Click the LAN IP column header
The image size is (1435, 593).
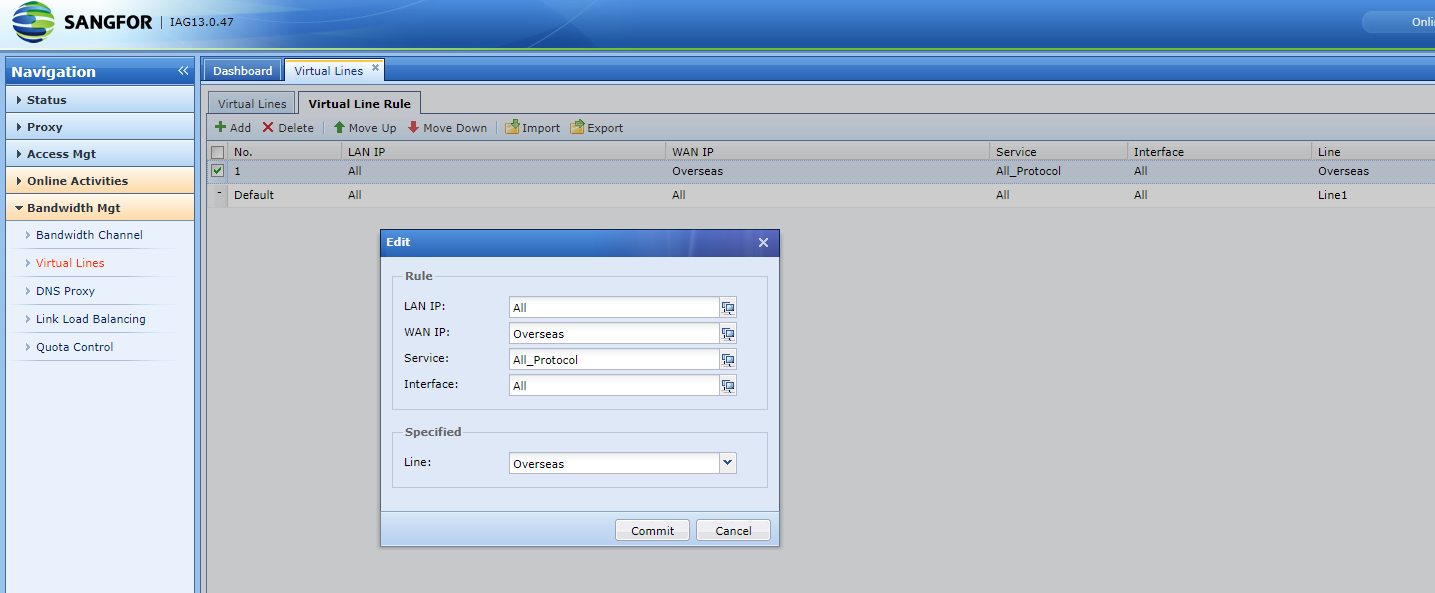(504, 152)
